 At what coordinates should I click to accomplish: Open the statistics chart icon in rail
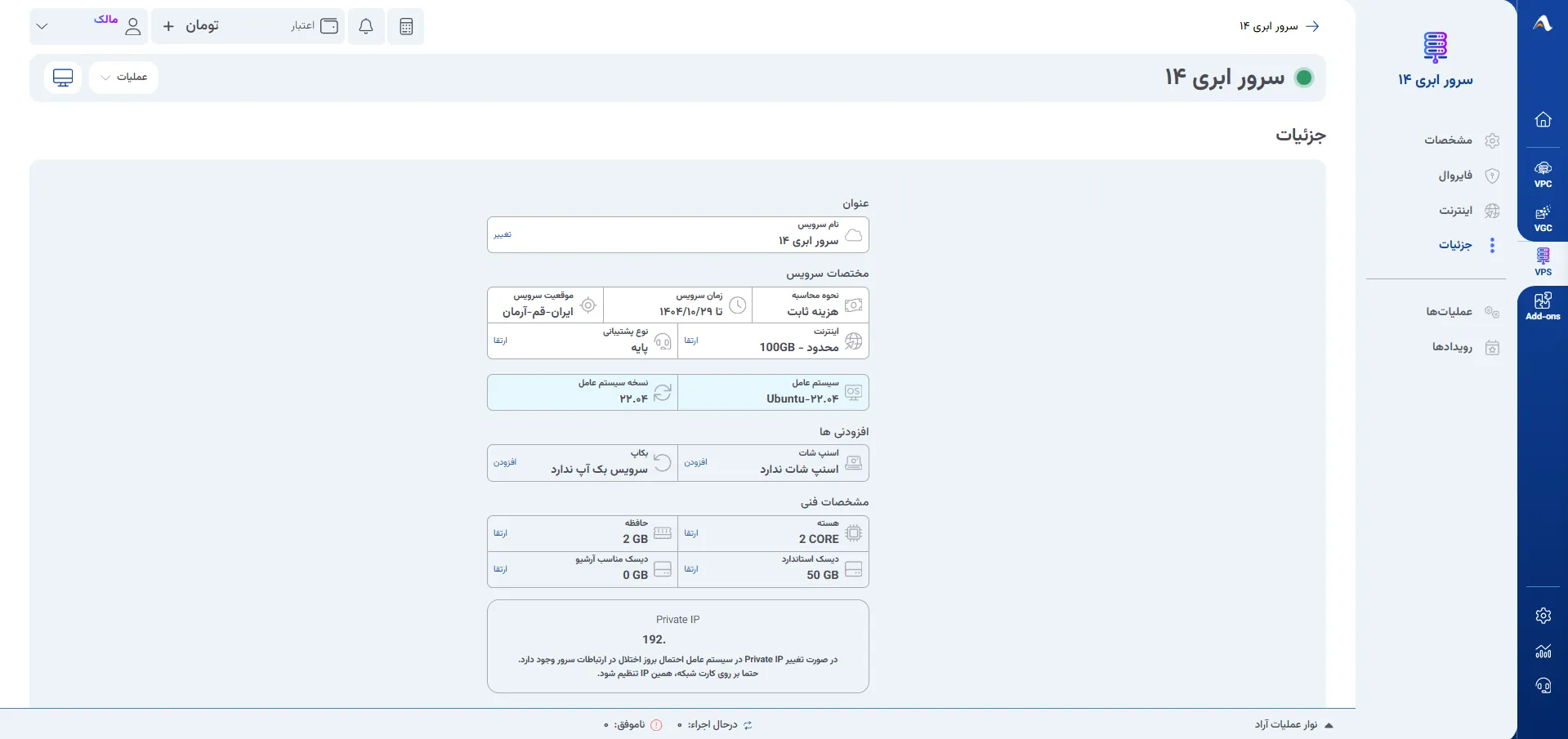coord(1543,651)
